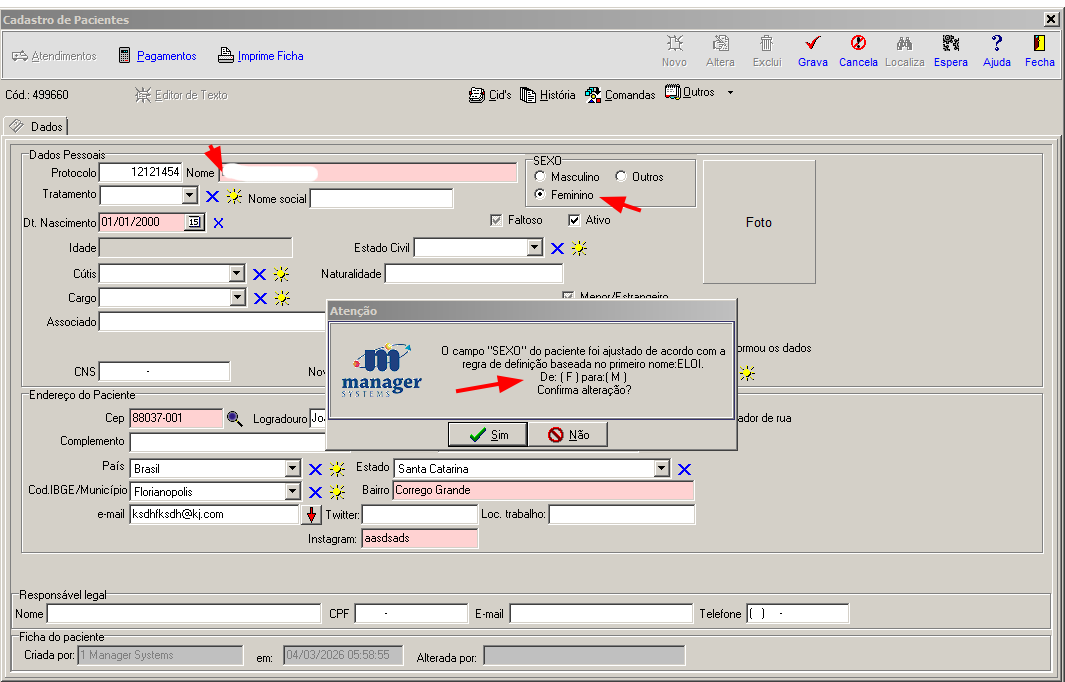Select the Masculino radio button

(541, 177)
